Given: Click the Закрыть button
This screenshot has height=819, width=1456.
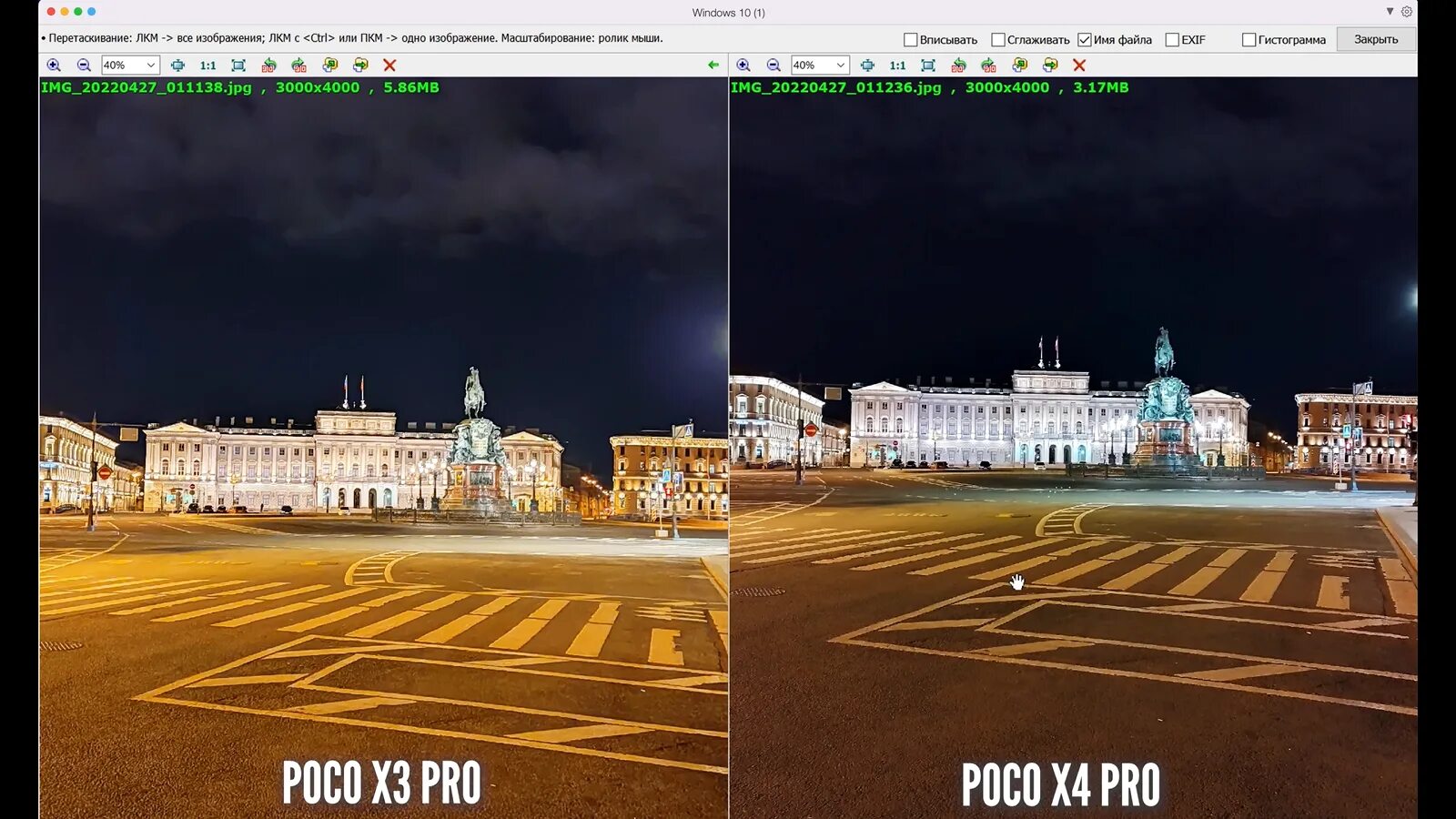Looking at the screenshot, I should (x=1376, y=39).
